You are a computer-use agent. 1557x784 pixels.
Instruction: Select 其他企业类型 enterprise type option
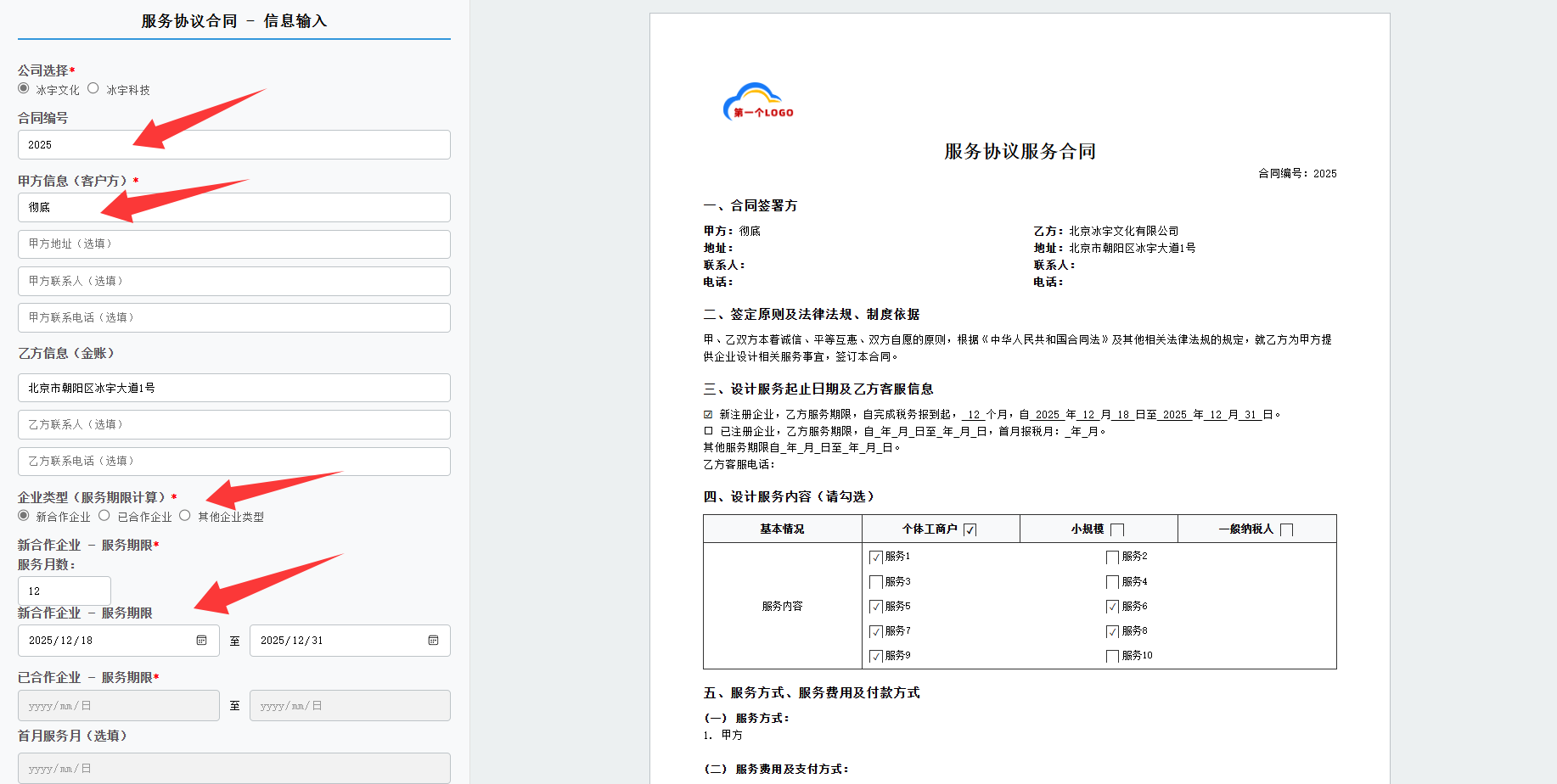click(185, 515)
